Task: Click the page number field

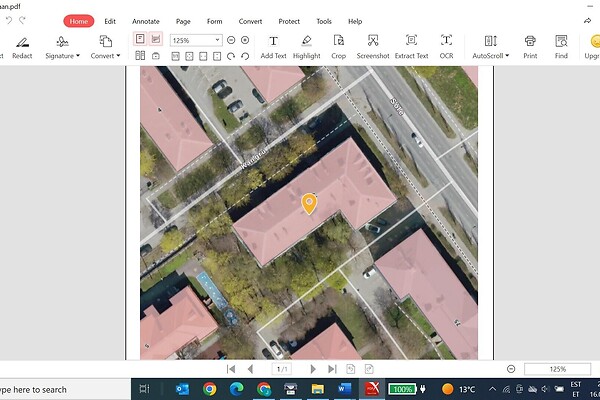Action: coord(281,369)
